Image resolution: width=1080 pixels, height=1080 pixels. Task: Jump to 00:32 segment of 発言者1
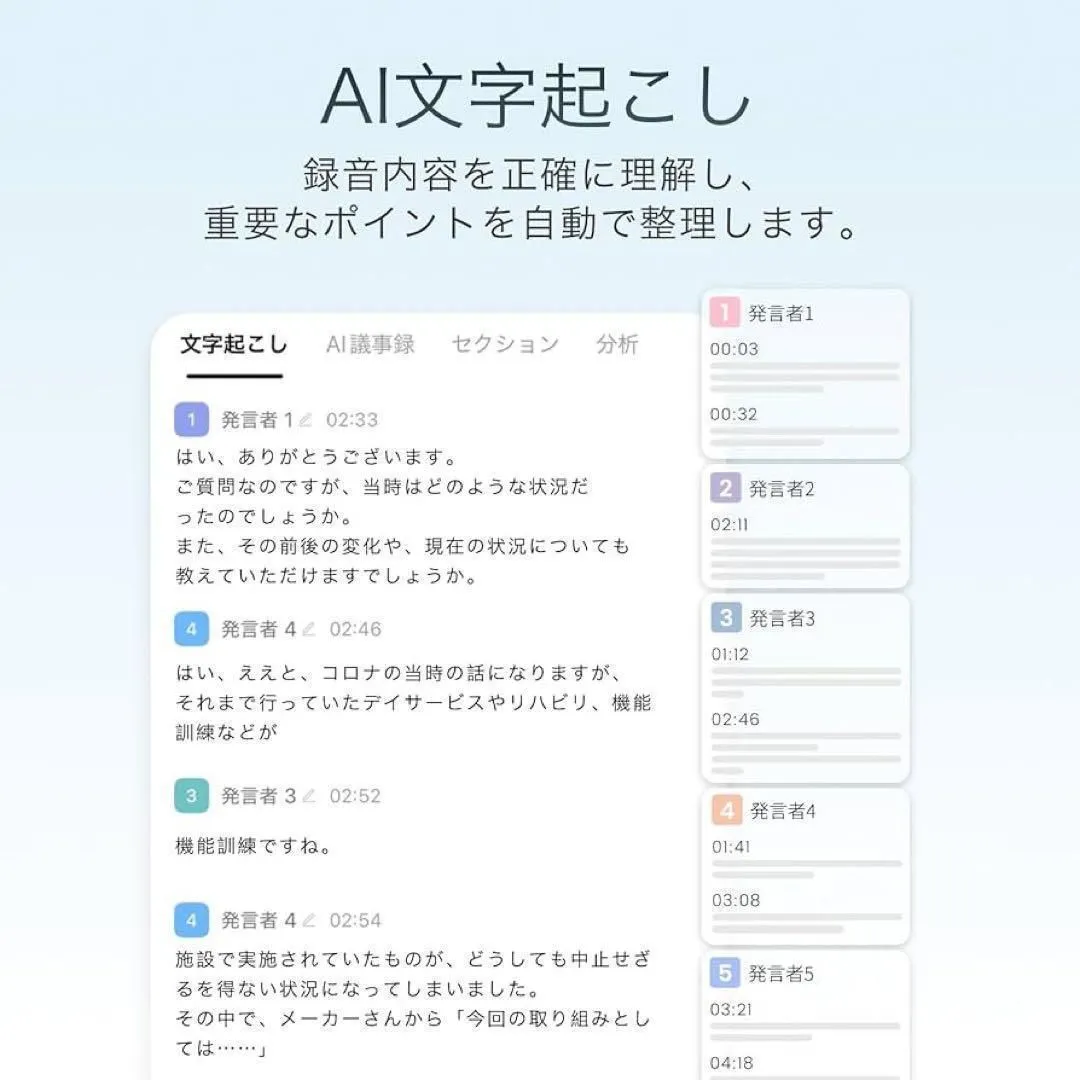pos(734,414)
